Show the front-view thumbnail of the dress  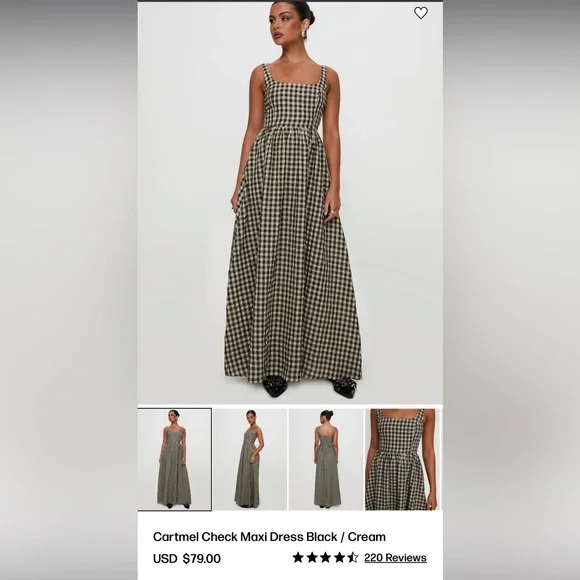click(x=175, y=459)
